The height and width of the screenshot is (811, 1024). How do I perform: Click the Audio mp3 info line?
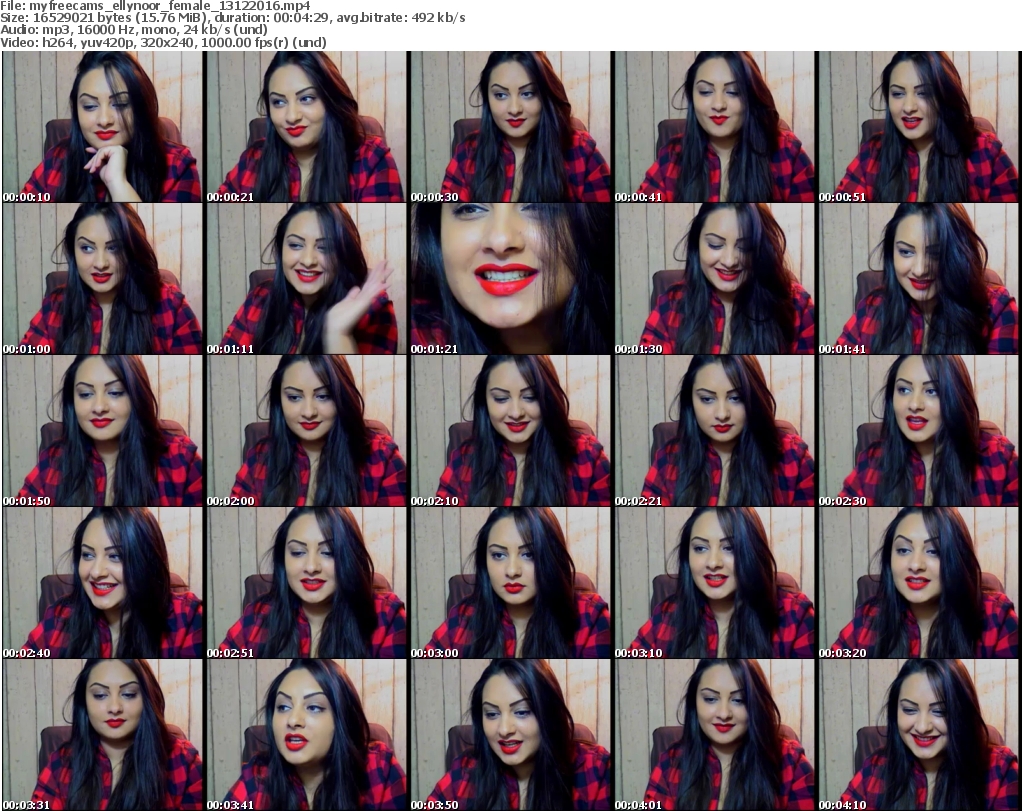tap(134, 30)
